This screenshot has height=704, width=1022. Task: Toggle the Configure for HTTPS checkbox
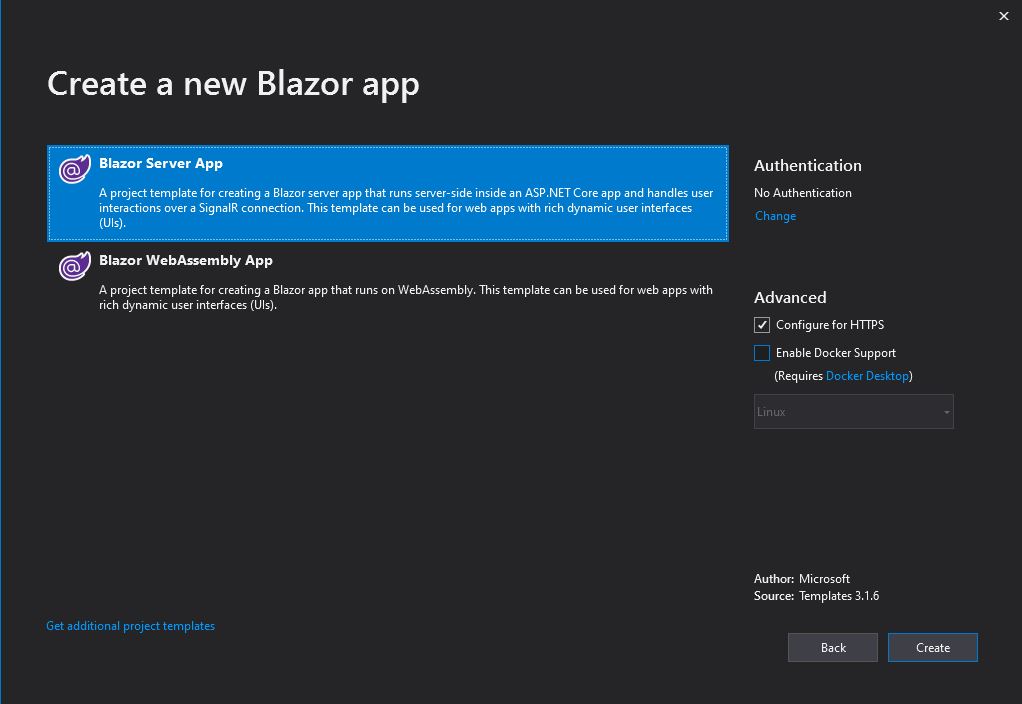[762, 324]
